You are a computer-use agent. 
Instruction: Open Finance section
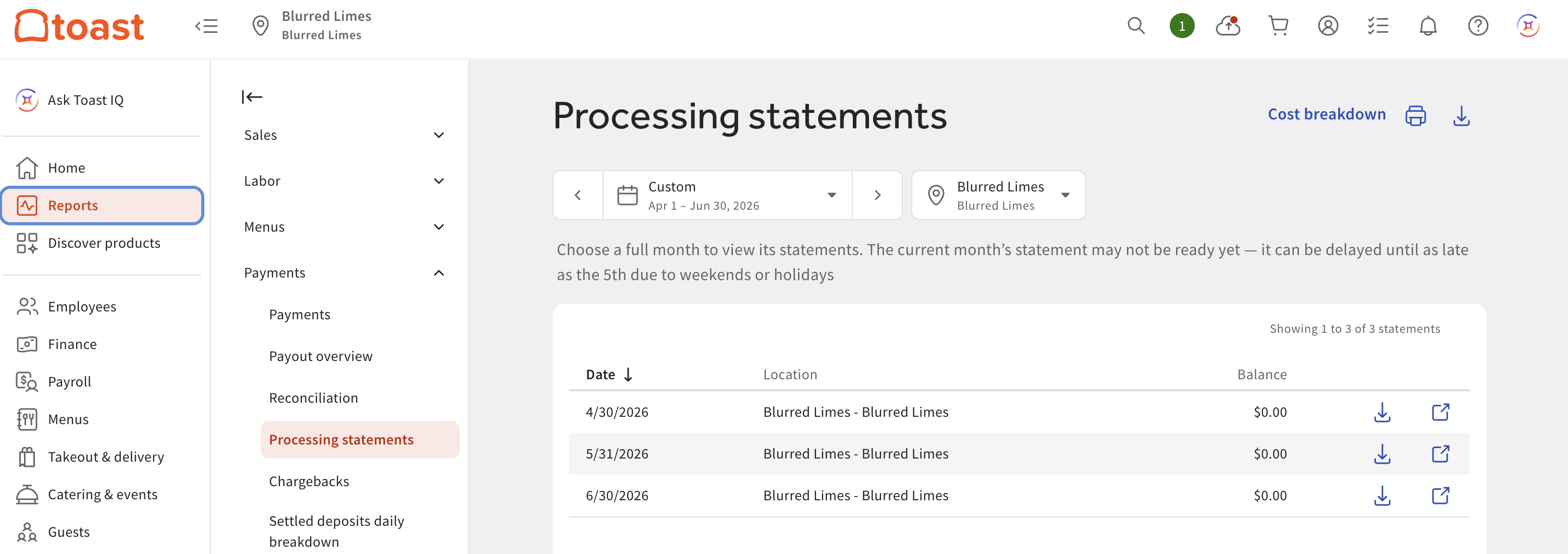[x=102, y=344]
